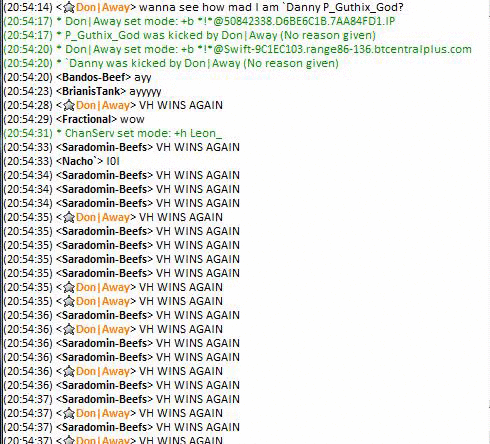
Task: Click the Bandos-Beef nickname
Action: (x=93, y=77)
